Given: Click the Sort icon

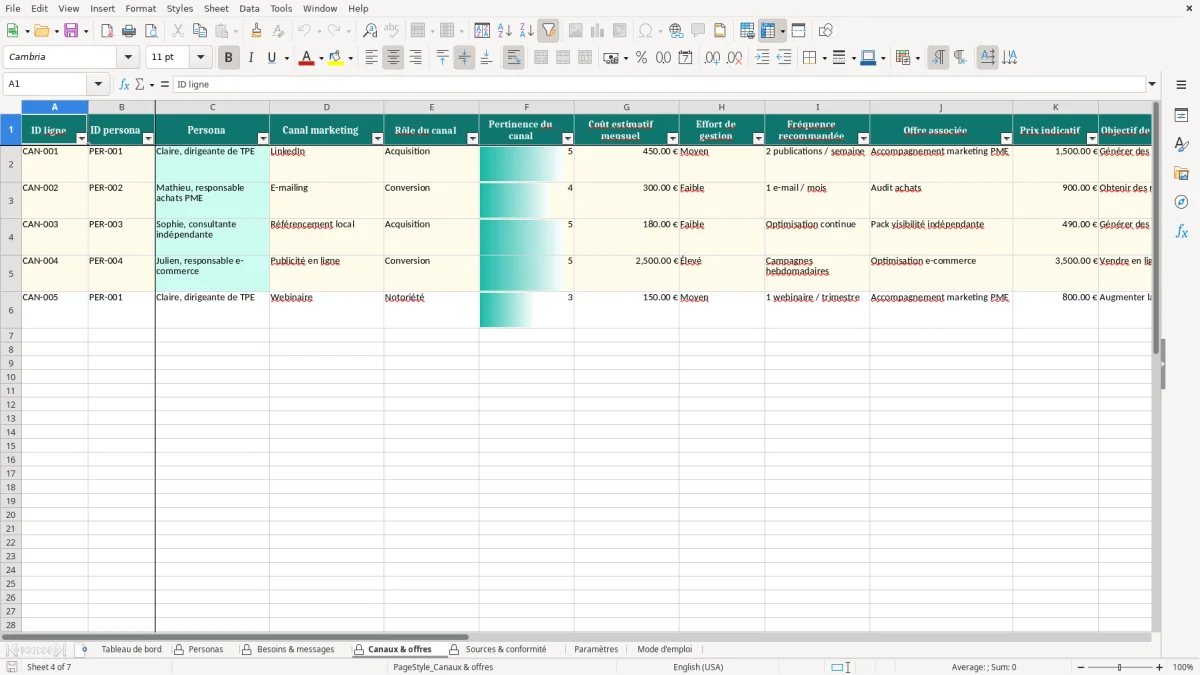Looking at the screenshot, I should click(482, 31).
